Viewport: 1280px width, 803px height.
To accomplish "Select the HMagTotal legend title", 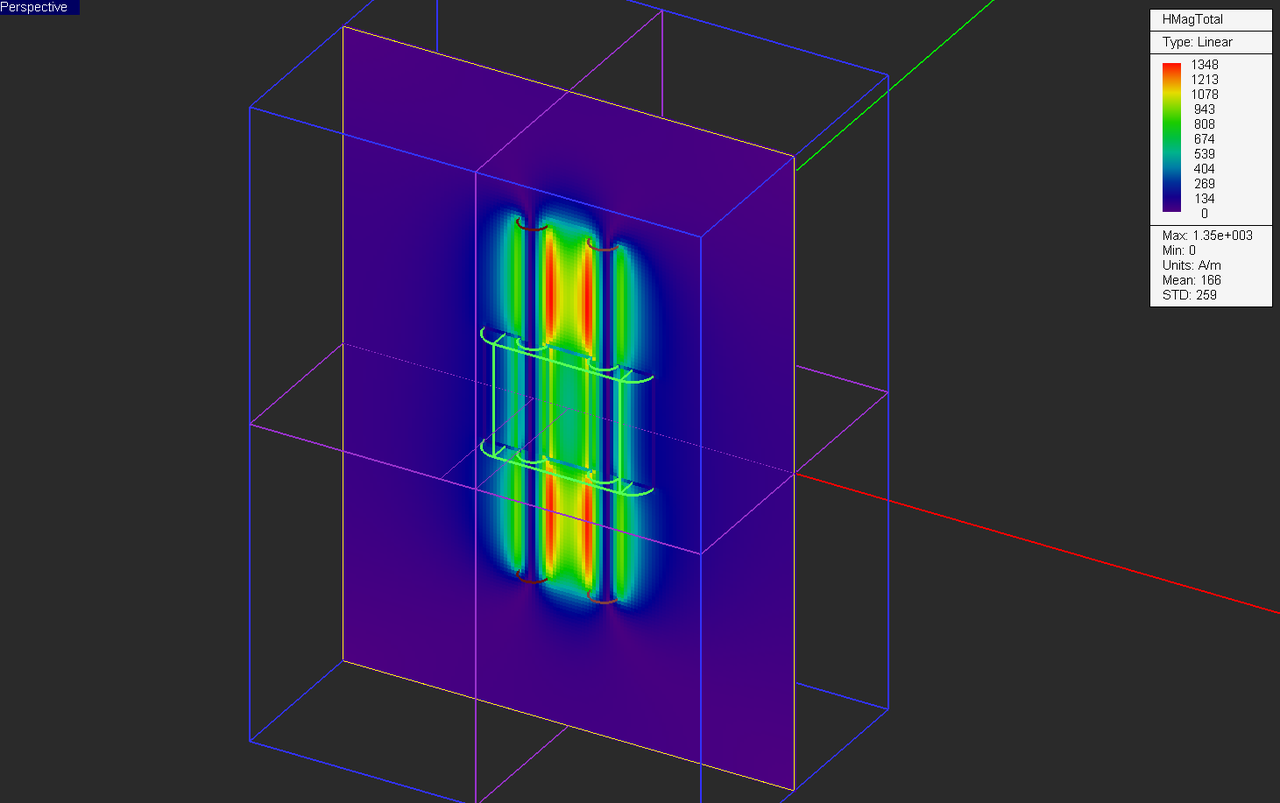I will pyautogui.click(x=1193, y=19).
